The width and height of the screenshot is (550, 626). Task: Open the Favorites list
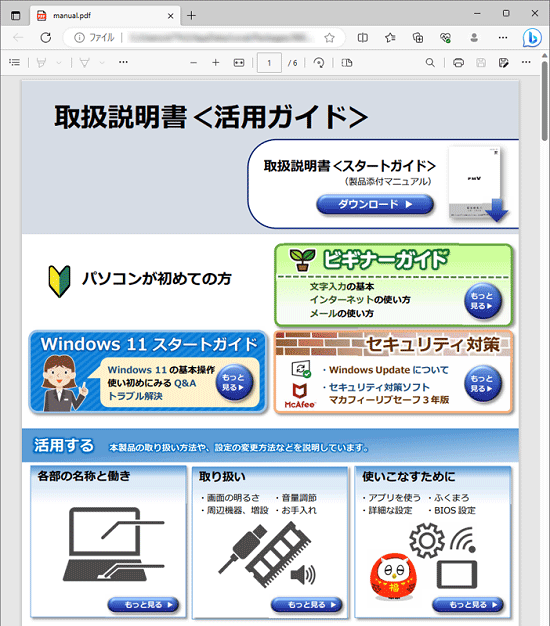(390, 38)
